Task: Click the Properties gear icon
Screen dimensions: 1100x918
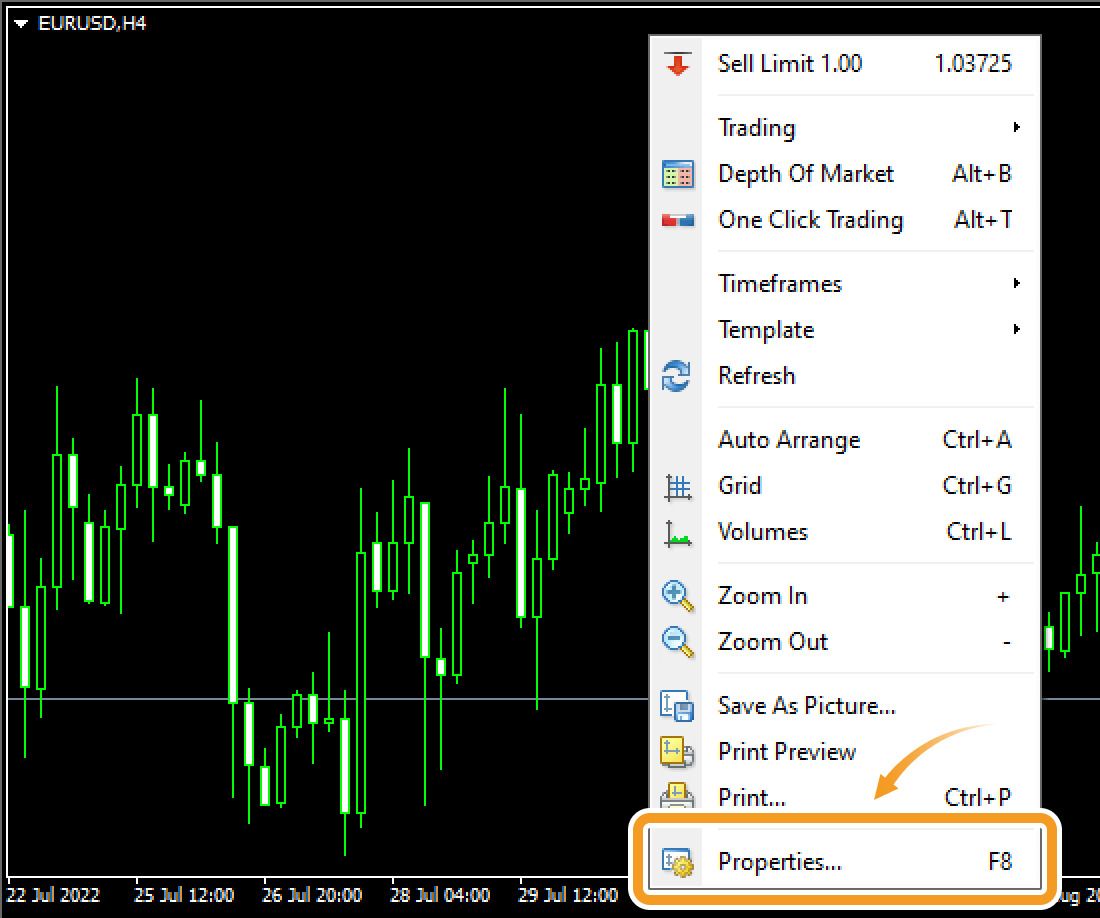Action: [678, 861]
